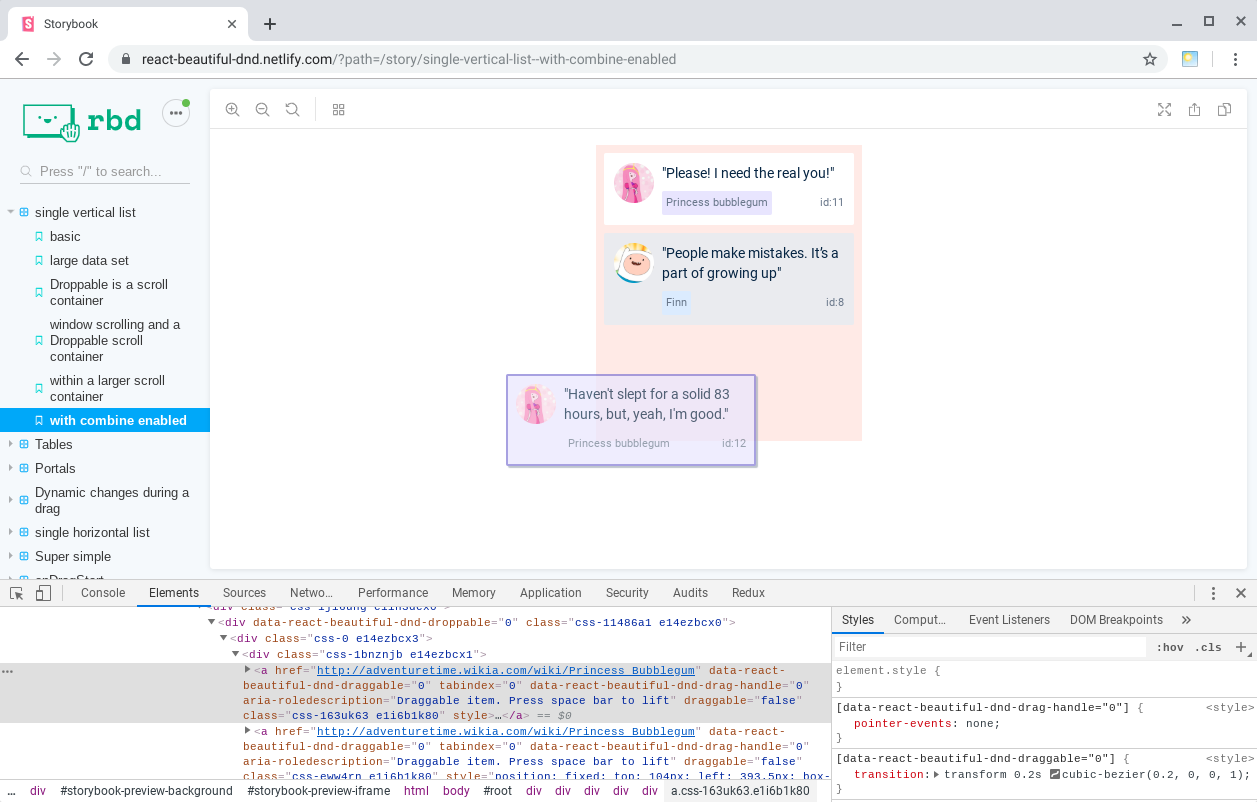Activate the DevTools inspect element picker
The image size is (1257, 802).
pos(17,593)
